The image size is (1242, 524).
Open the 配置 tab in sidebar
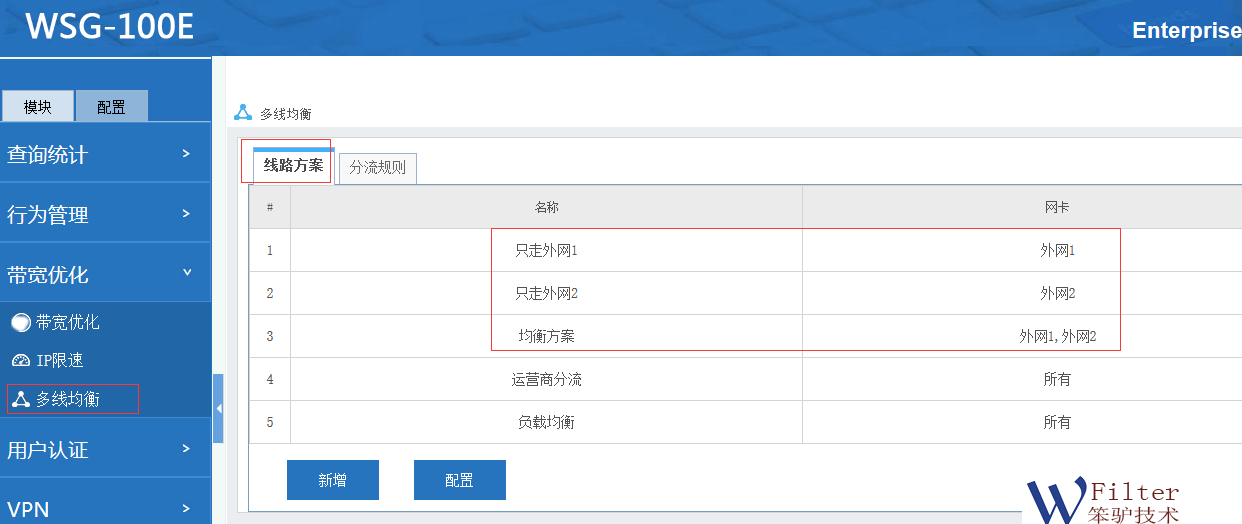(111, 107)
